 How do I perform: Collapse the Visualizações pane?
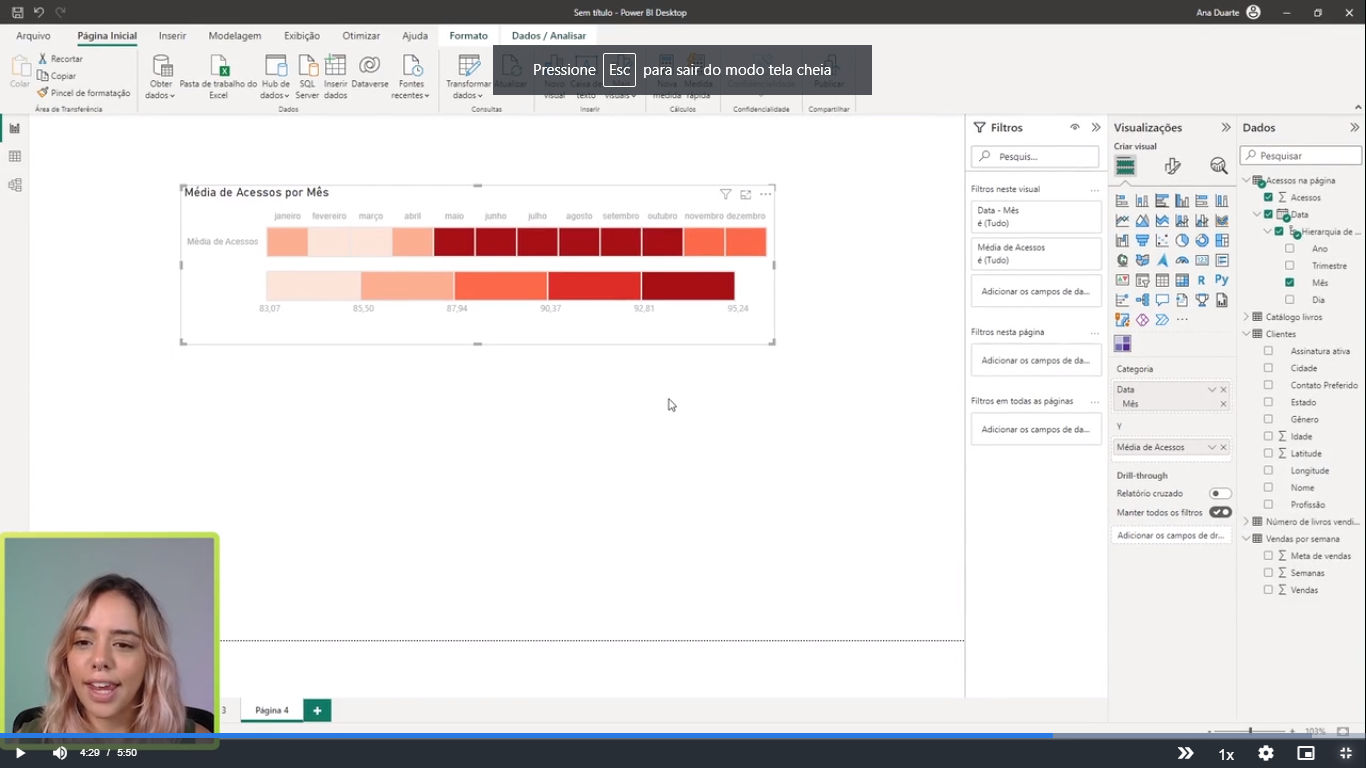[x=1226, y=127]
